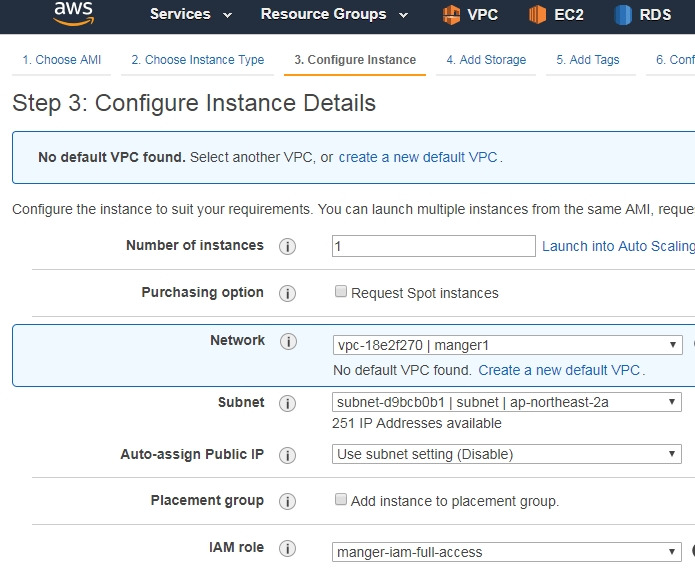Open the VPC service shortcut icon
The height and width of the screenshot is (572, 695).
[x=452, y=14]
